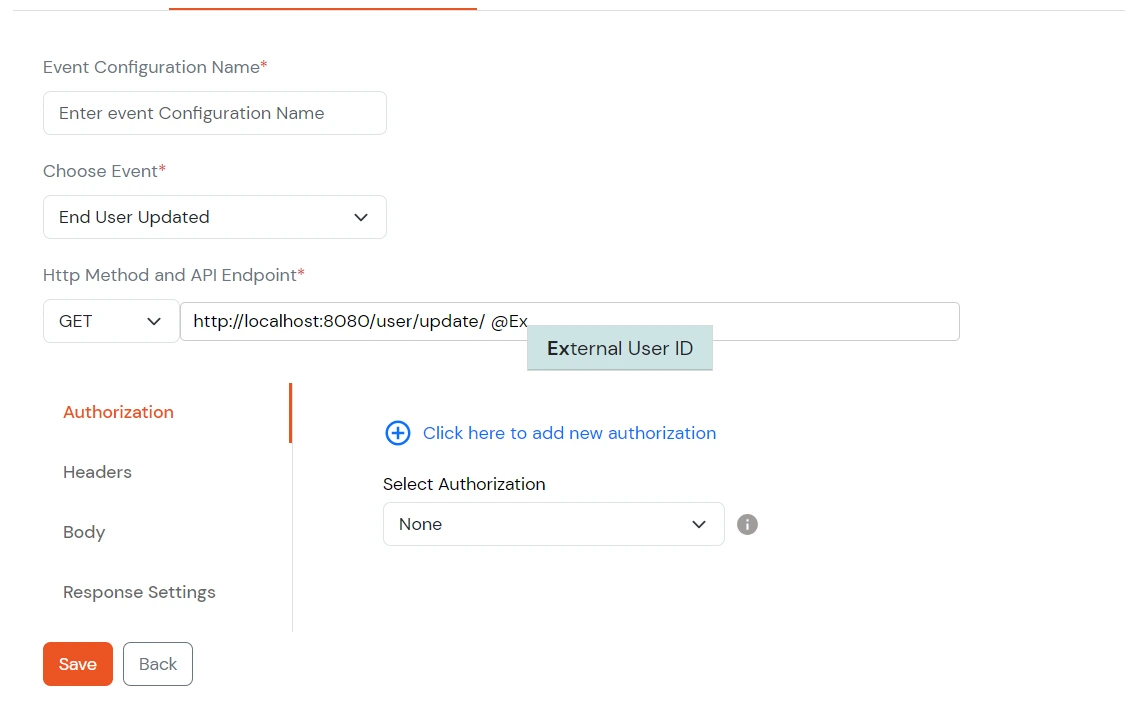Open the HTTP method dropdown showing GET
Screen dimensions: 1125x726
[111, 321]
